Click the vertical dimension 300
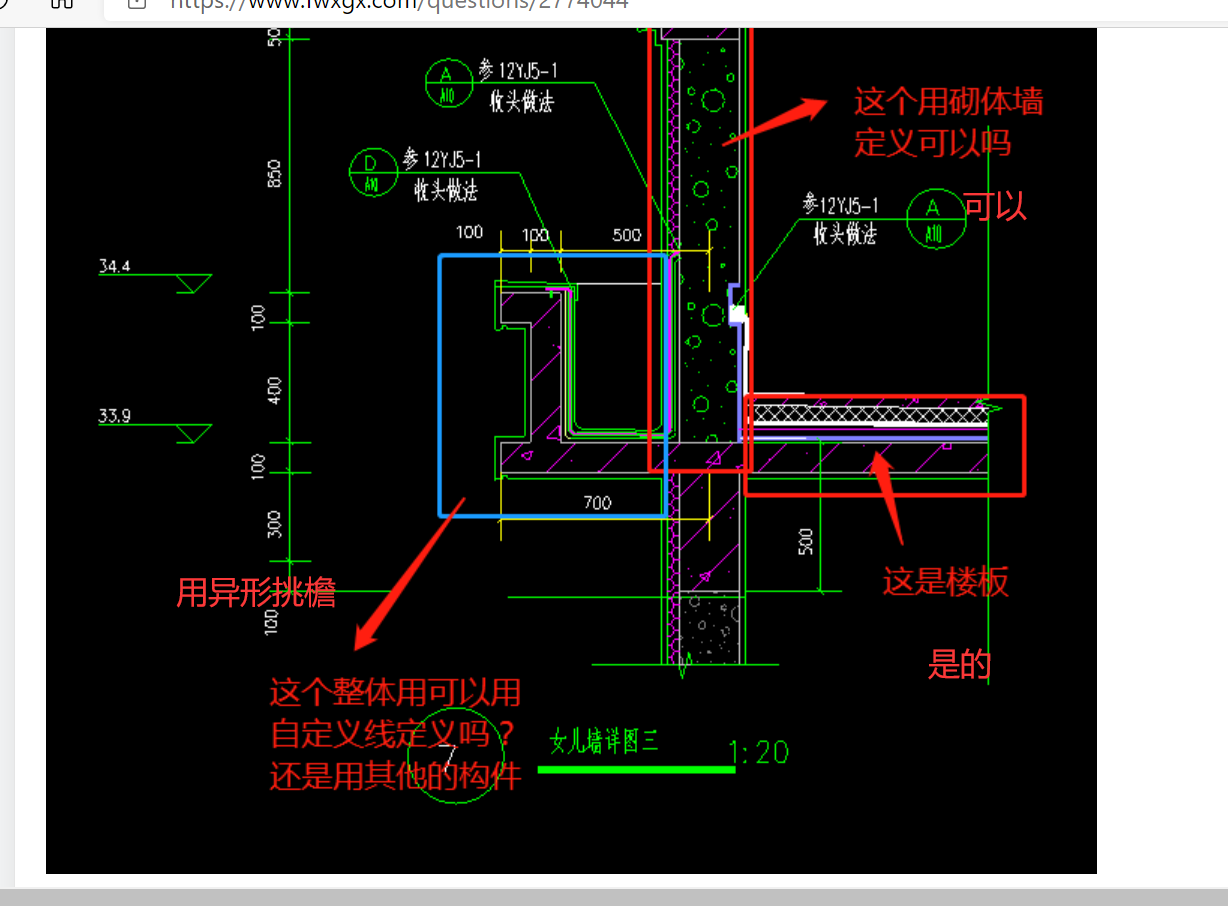 [275, 523]
